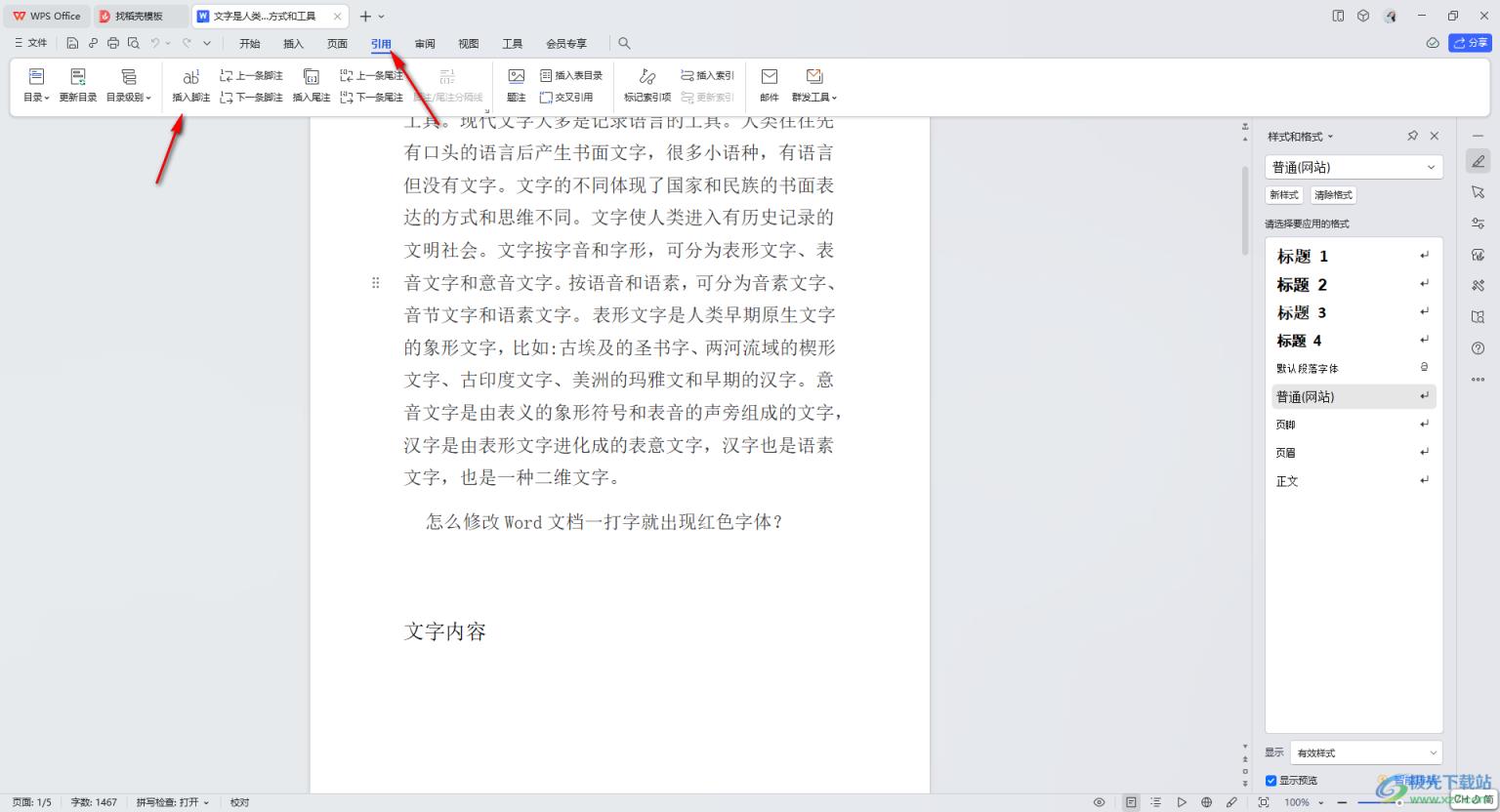Viewport: 1500px width, 812px height.
Task: Click the print preview icon
Action: [x=134, y=43]
